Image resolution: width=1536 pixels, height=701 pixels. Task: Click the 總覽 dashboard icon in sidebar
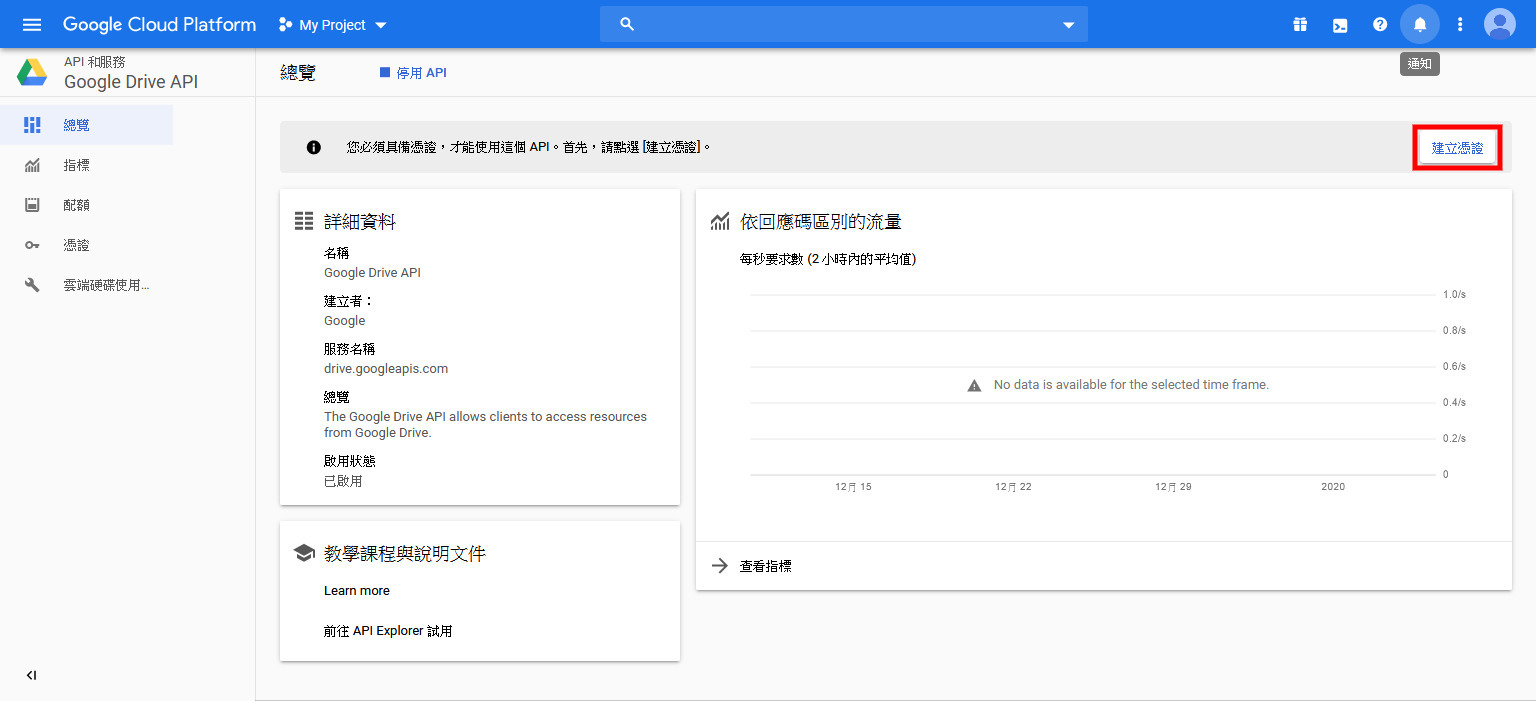click(32, 125)
